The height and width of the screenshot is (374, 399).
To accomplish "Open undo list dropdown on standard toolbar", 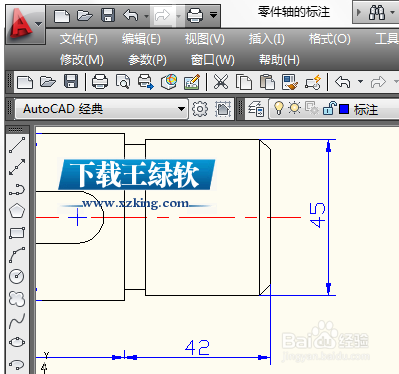I will [360, 81].
